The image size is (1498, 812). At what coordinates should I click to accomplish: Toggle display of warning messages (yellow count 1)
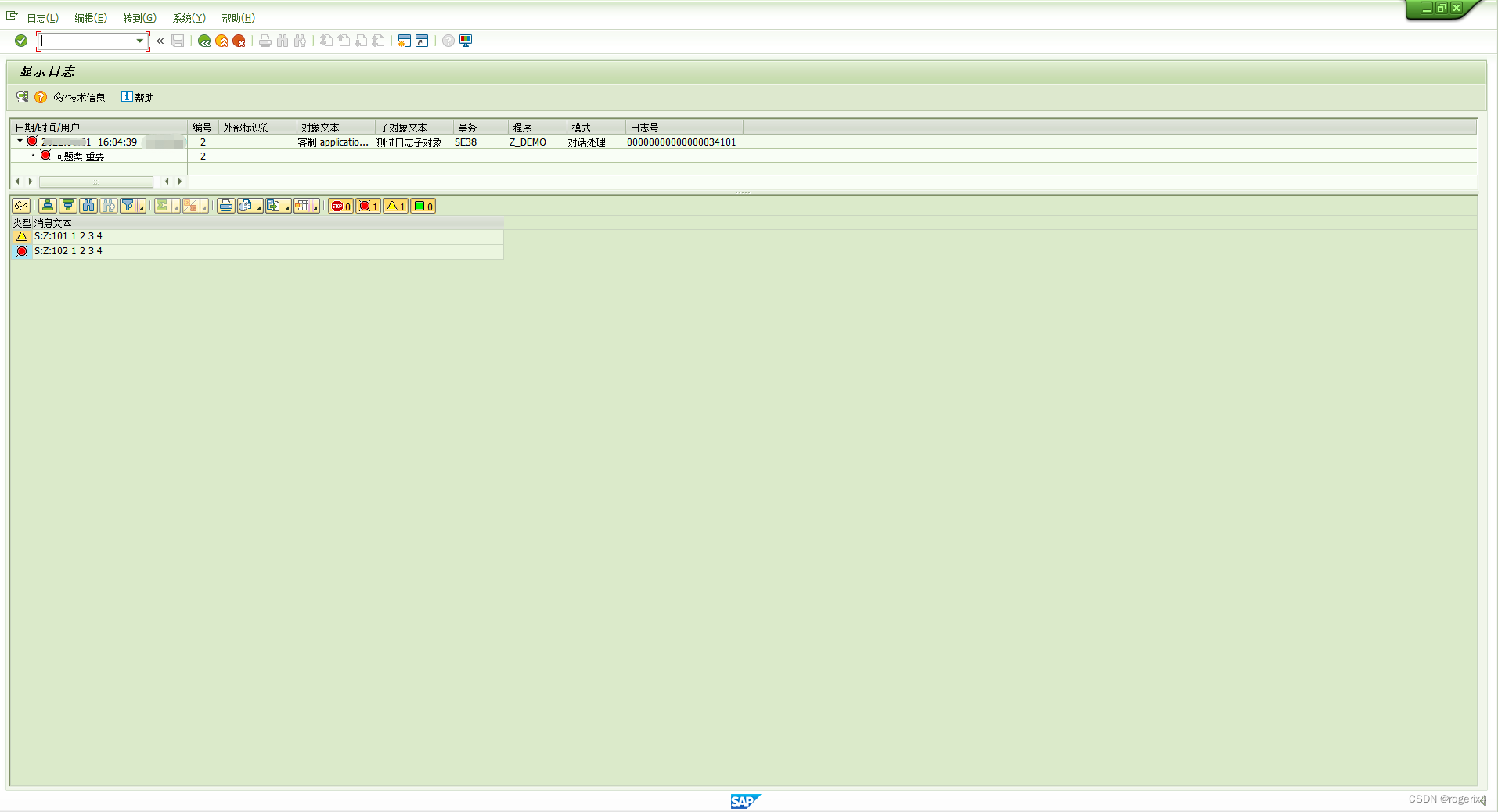point(394,206)
